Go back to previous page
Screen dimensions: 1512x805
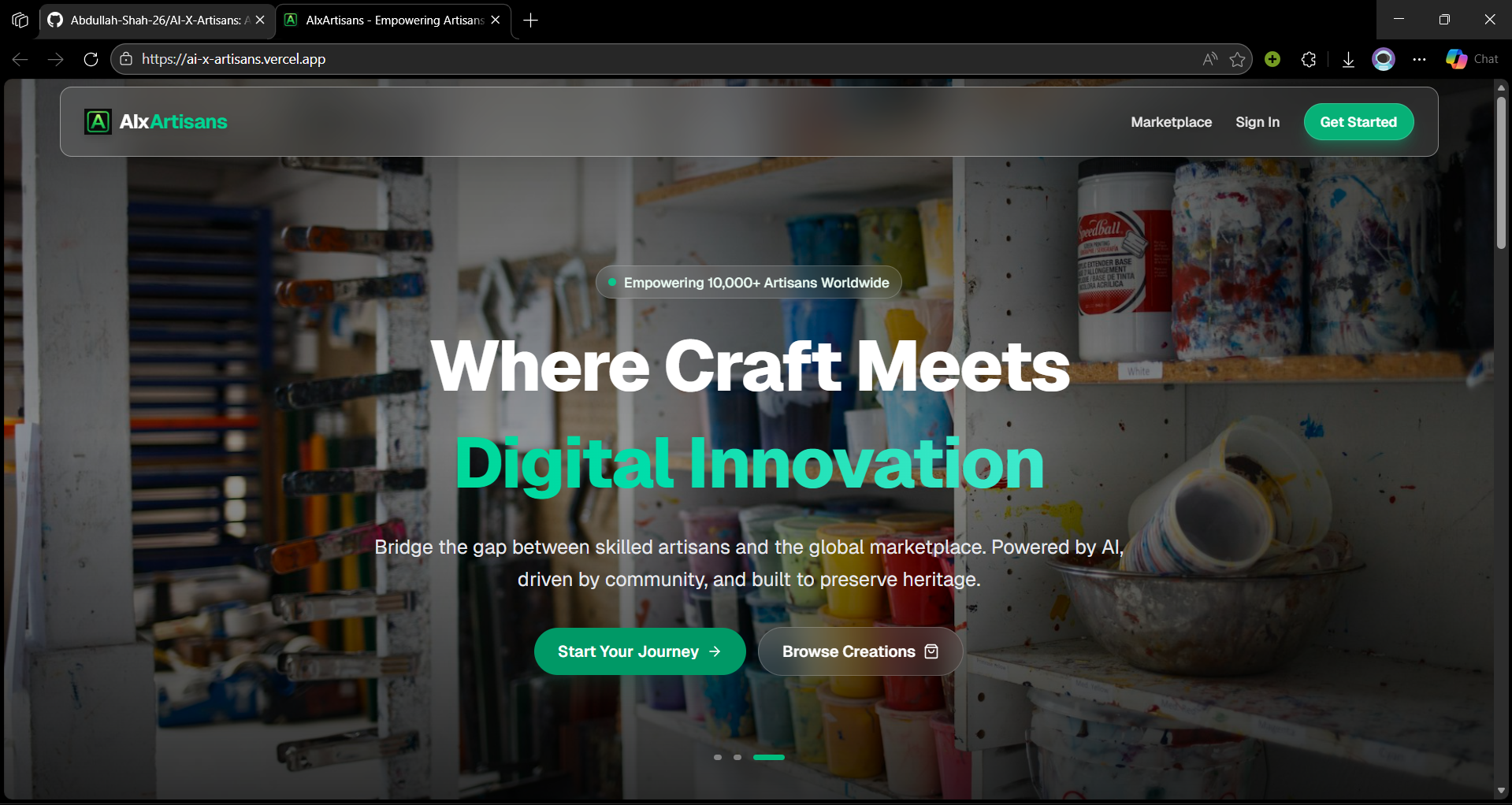coord(20,59)
